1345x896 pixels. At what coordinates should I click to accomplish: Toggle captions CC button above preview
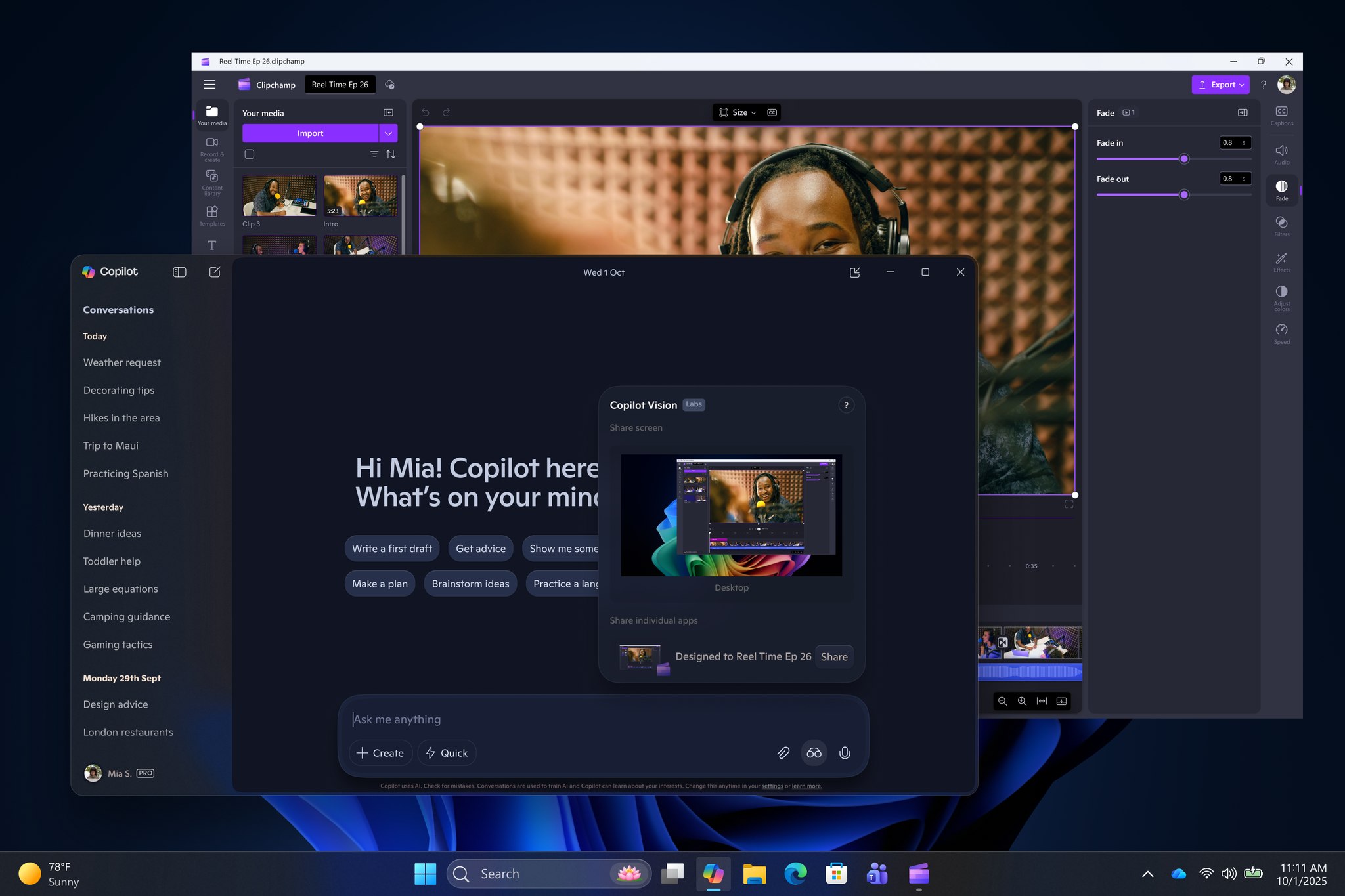(x=772, y=112)
